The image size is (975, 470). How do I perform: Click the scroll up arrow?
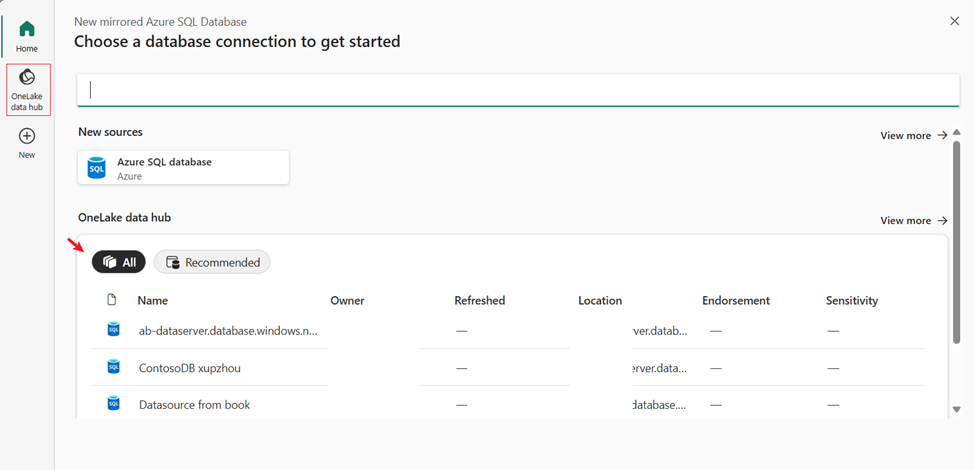pos(956,132)
